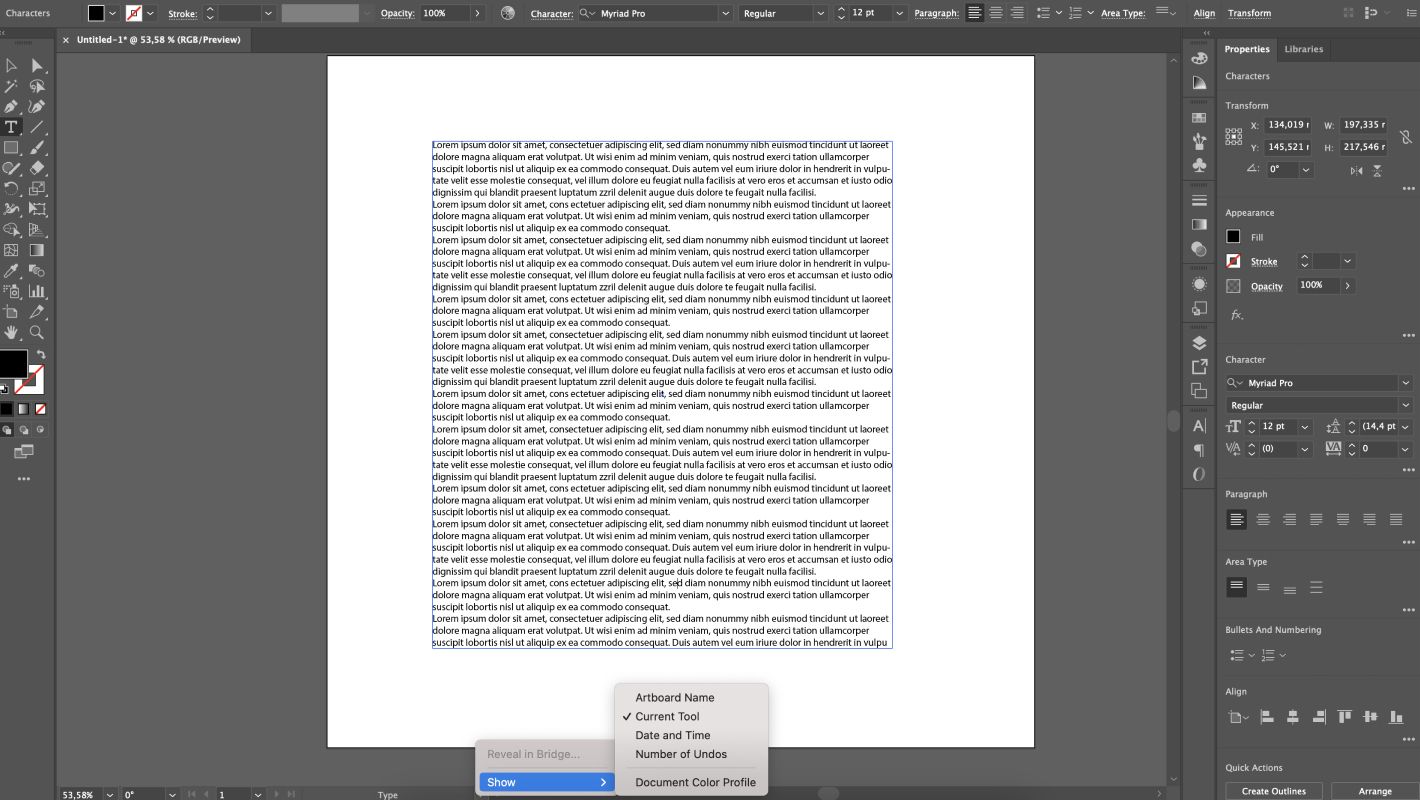1420x800 pixels.
Task: Choose the Column Graph tool
Action: 37,292
